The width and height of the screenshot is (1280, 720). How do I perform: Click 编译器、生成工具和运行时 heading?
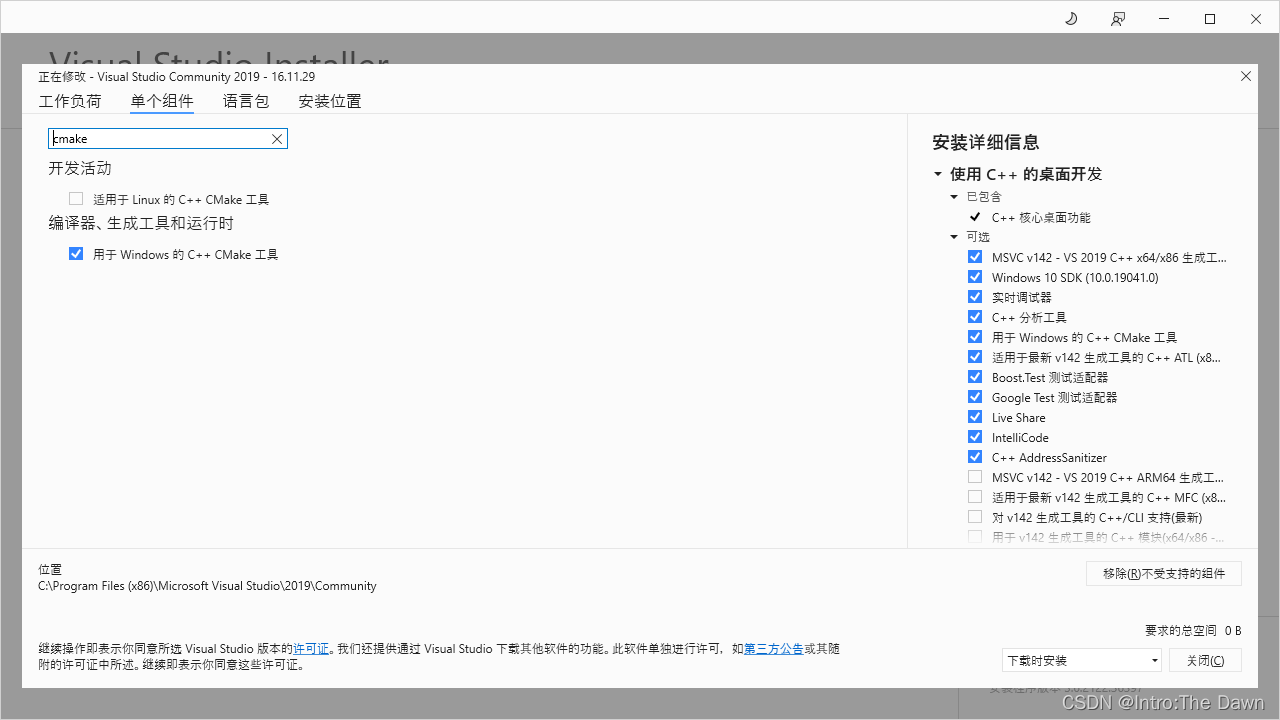click(141, 223)
